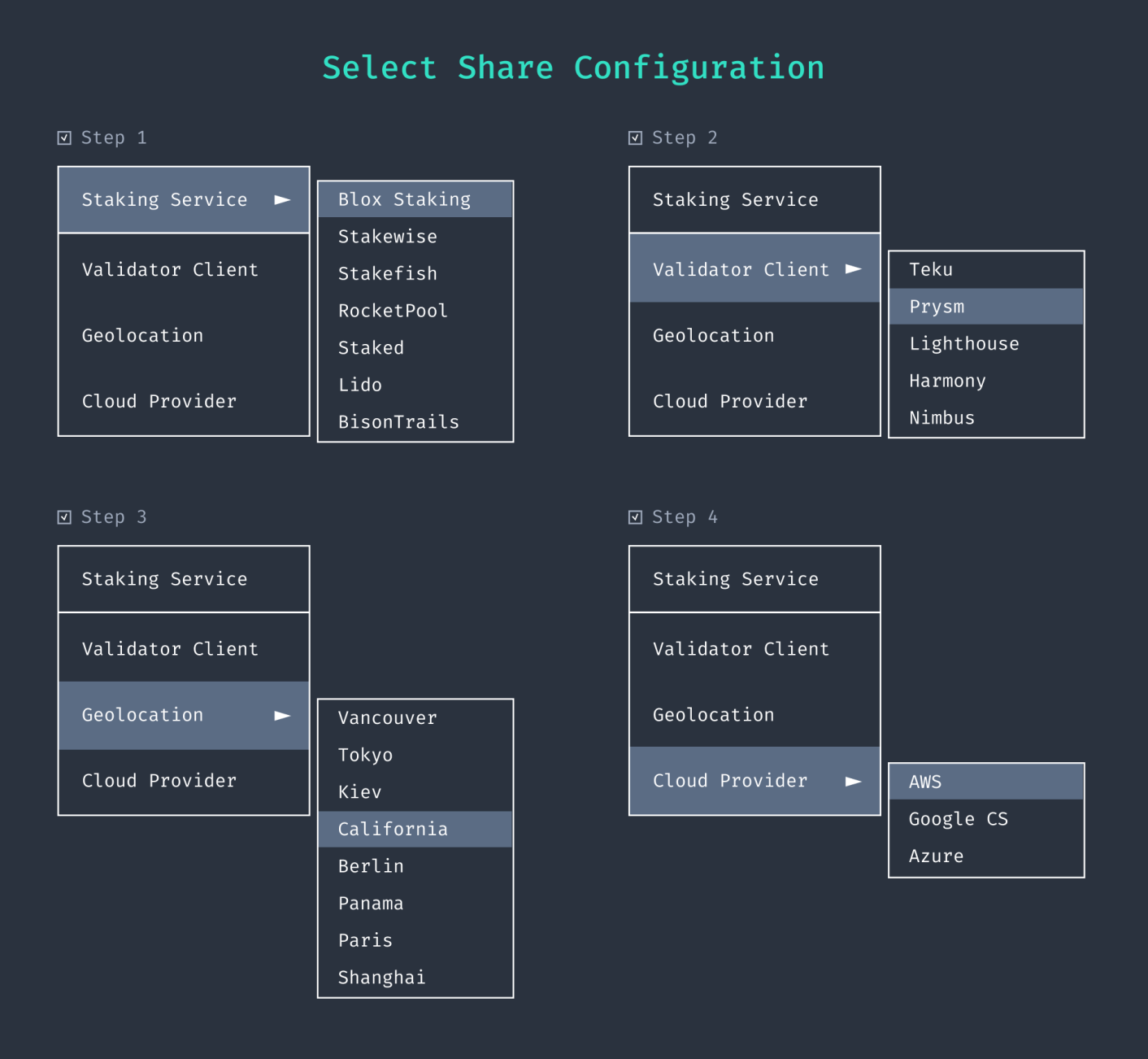
Task: Choose Azure from the provider list
Action: 936,856
